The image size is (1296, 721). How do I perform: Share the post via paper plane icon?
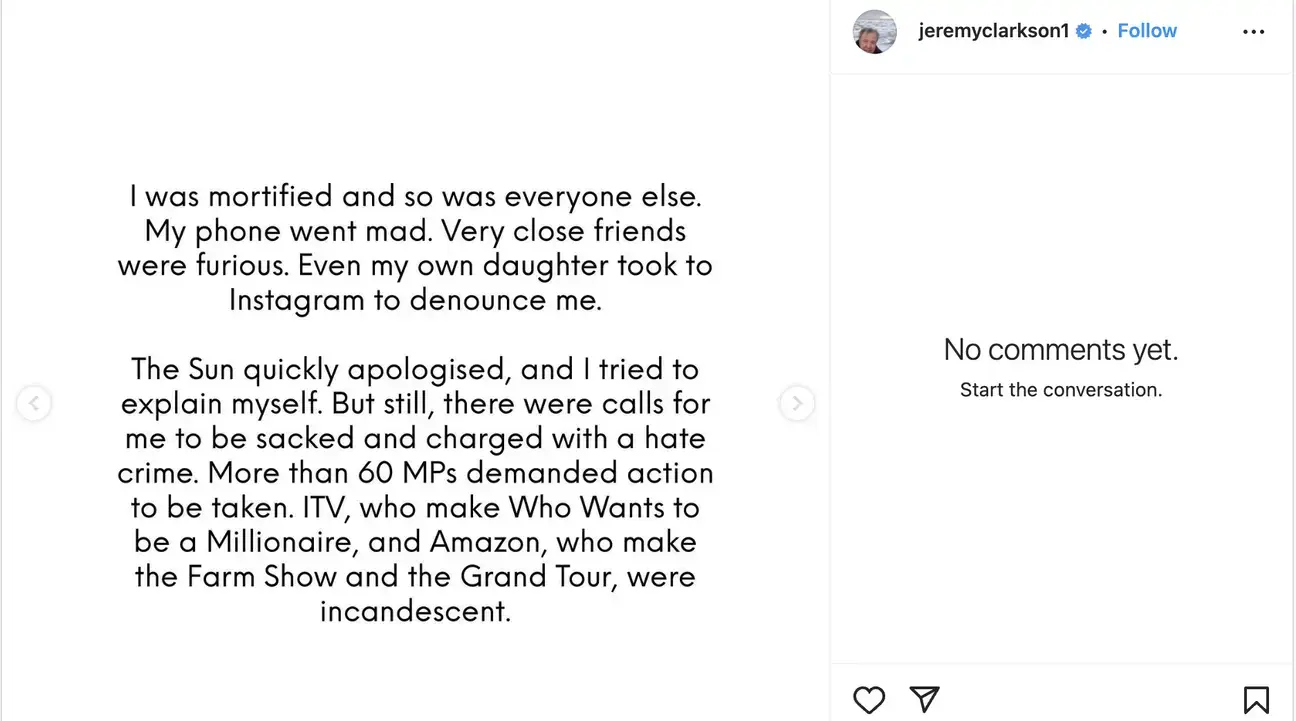pyautogui.click(x=924, y=699)
